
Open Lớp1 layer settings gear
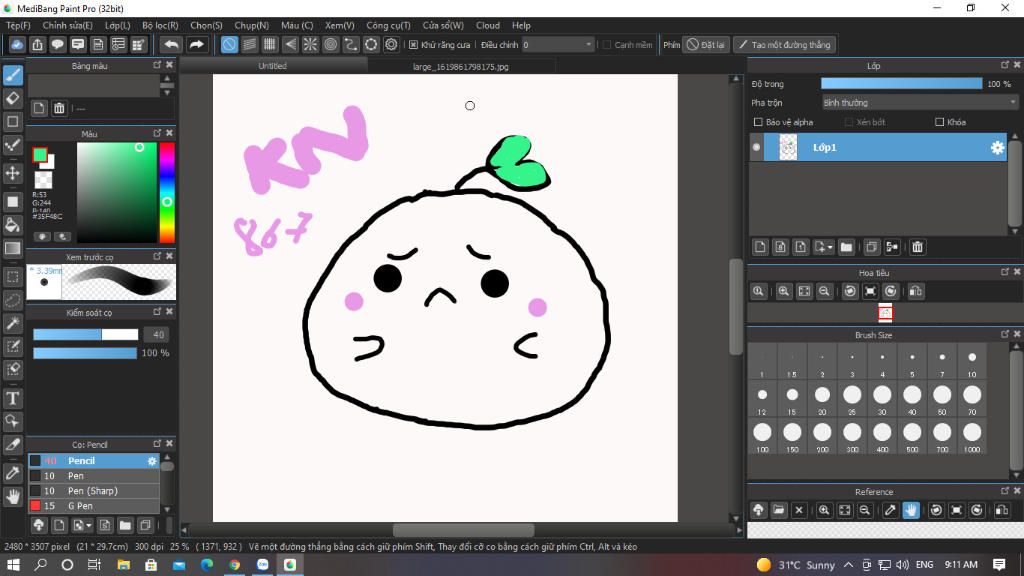[x=997, y=148]
